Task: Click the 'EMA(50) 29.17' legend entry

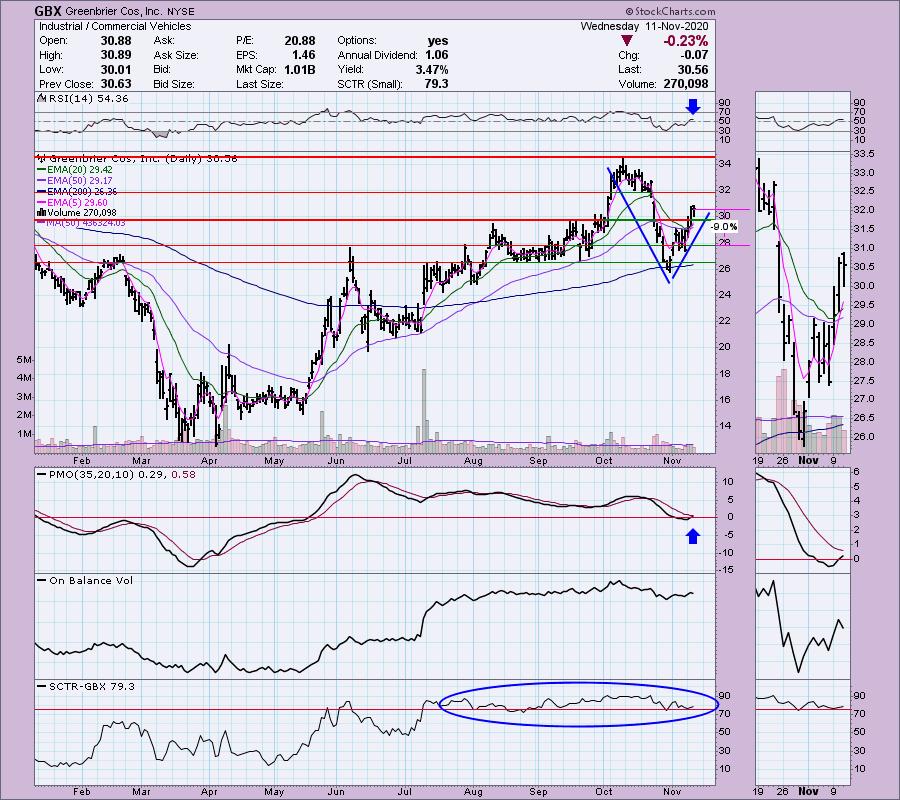Action: coord(78,180)
